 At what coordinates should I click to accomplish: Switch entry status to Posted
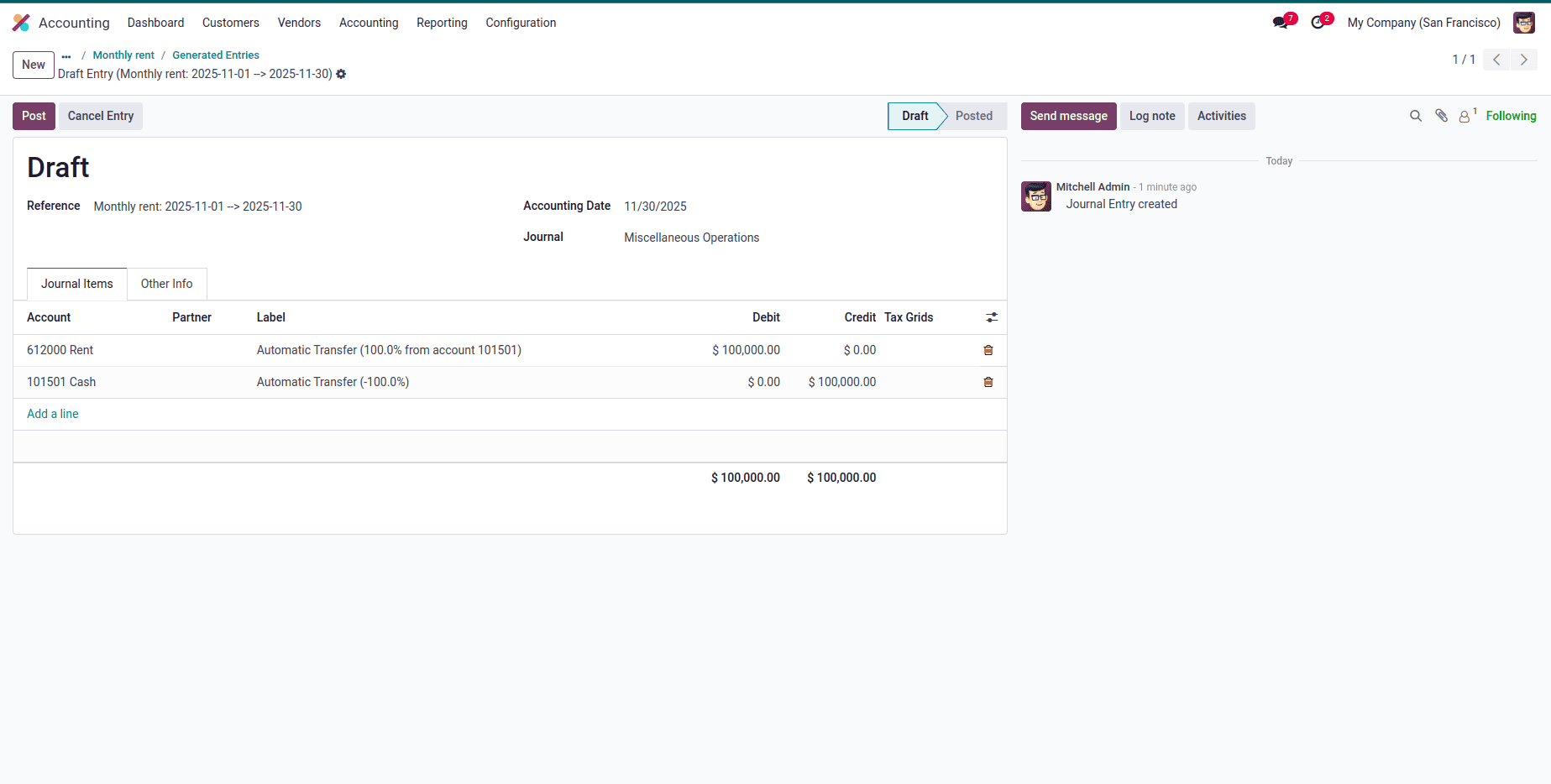point(973,116)
